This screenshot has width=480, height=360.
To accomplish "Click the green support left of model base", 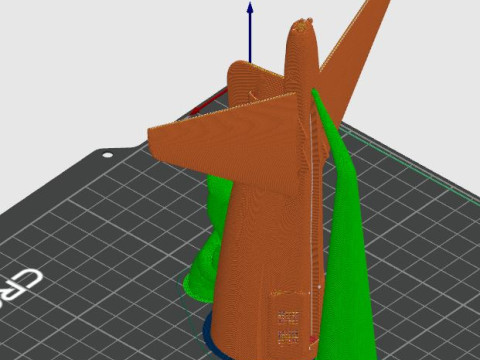I will point(207,240).
